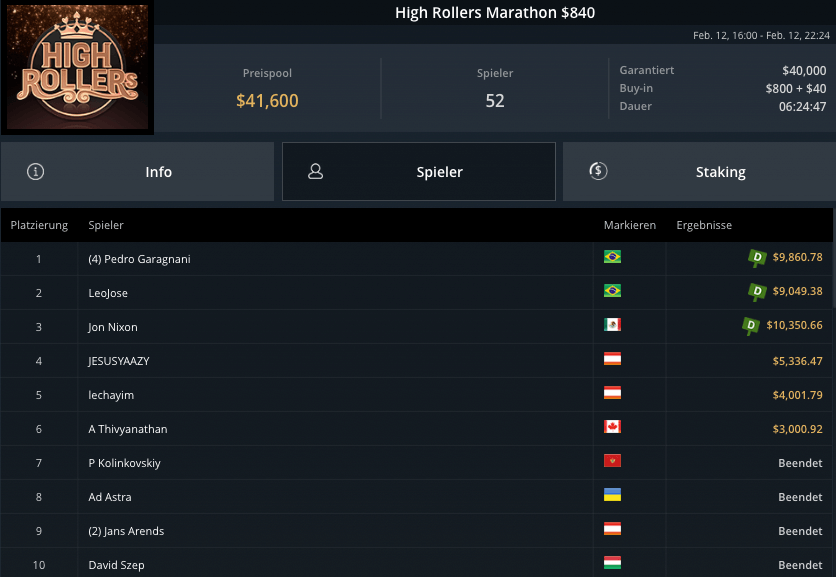
Task: Click the player silhouette icon
Action: coord(316,171)
